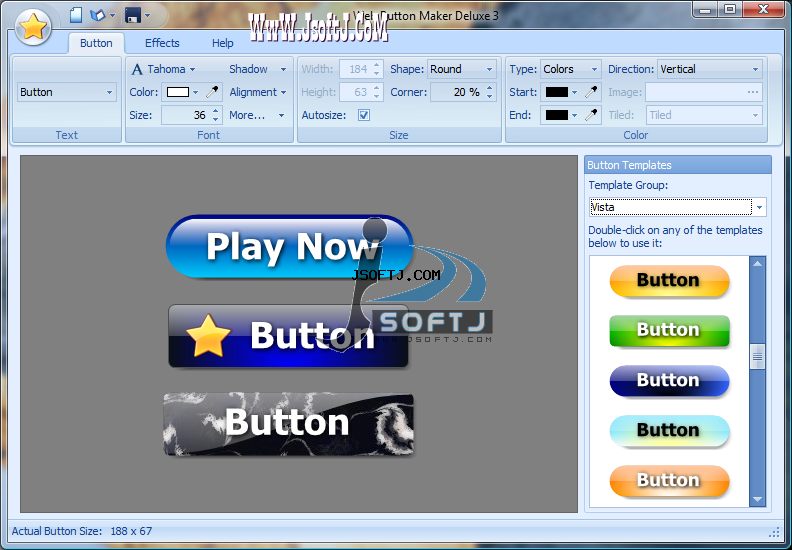Click the Play Now button preview
Image resolution: width=792 pixels, height=550 pixels.
289,246
